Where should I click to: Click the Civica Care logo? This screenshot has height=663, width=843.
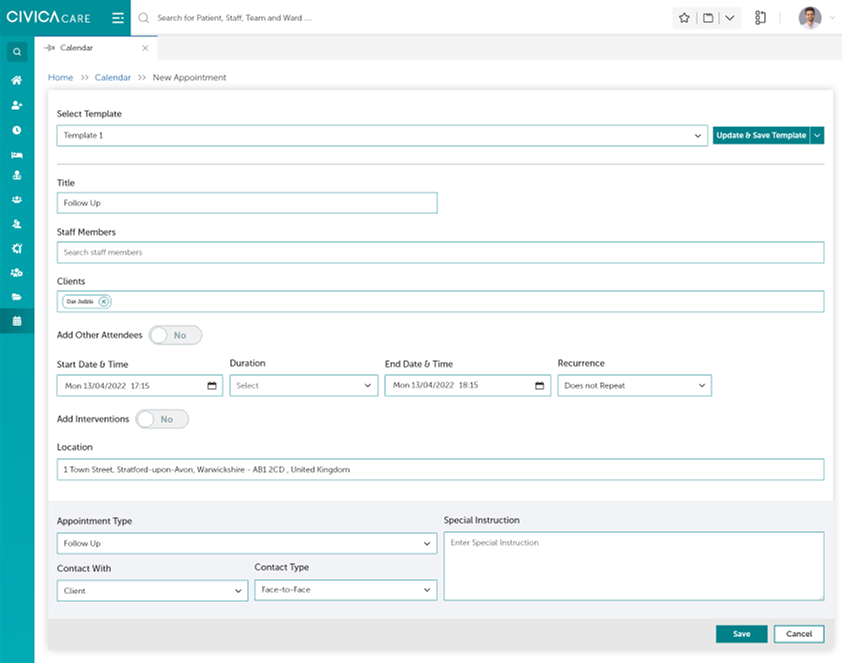click(x=48, y=17)
